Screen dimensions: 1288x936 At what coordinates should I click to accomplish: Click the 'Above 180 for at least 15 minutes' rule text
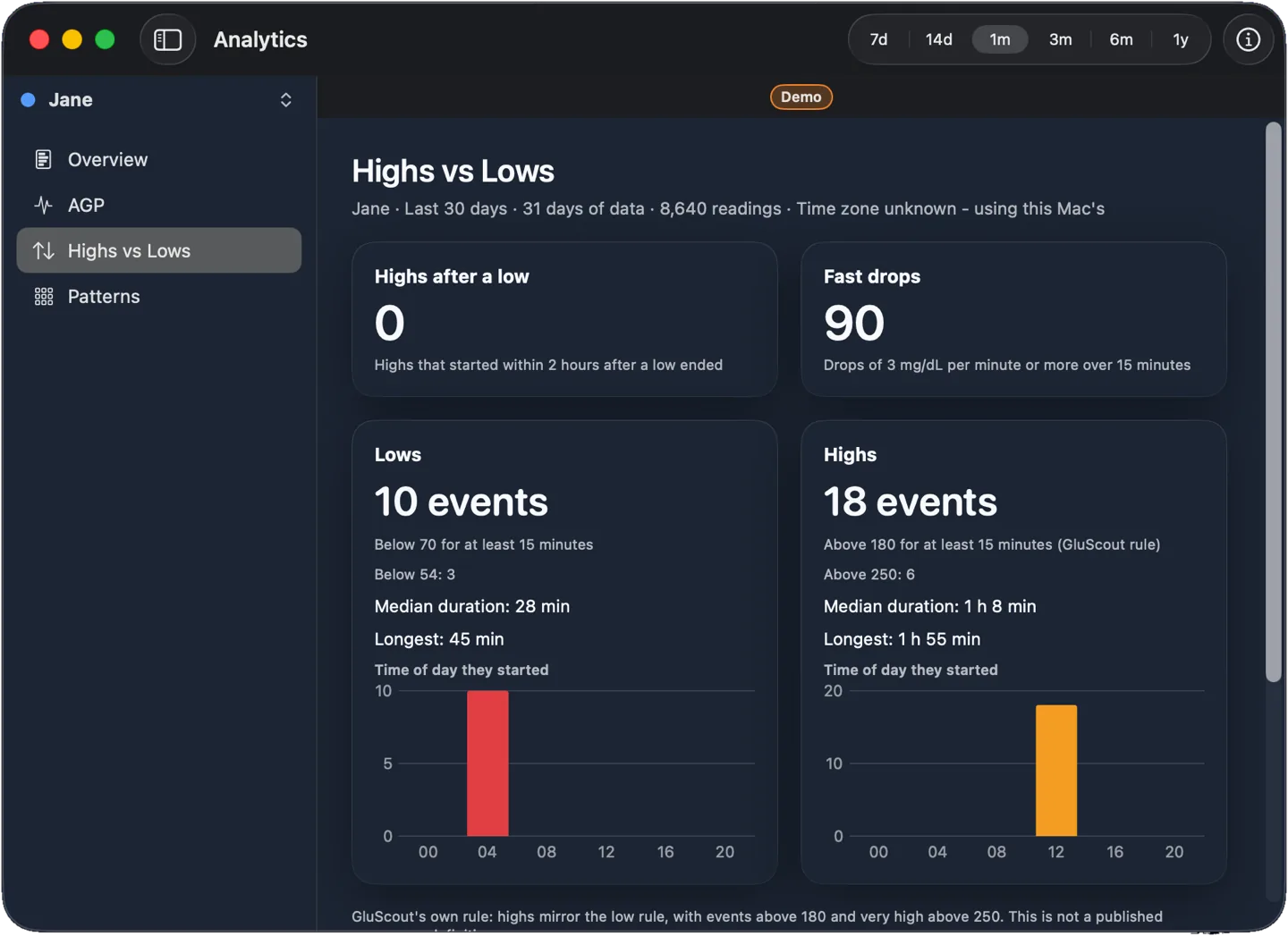[x=991, y=544]
